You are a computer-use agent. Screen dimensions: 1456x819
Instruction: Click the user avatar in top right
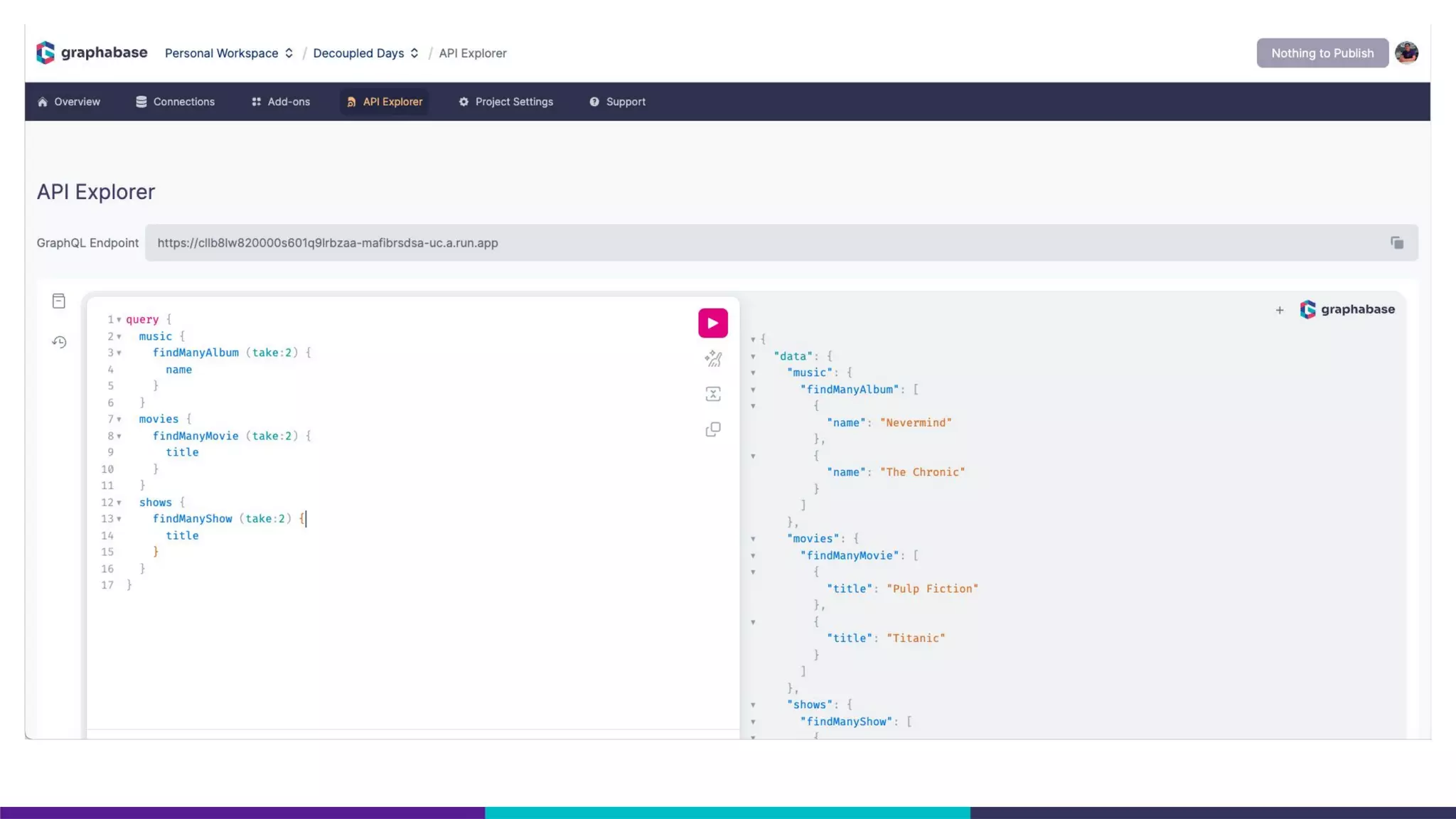1406,53
